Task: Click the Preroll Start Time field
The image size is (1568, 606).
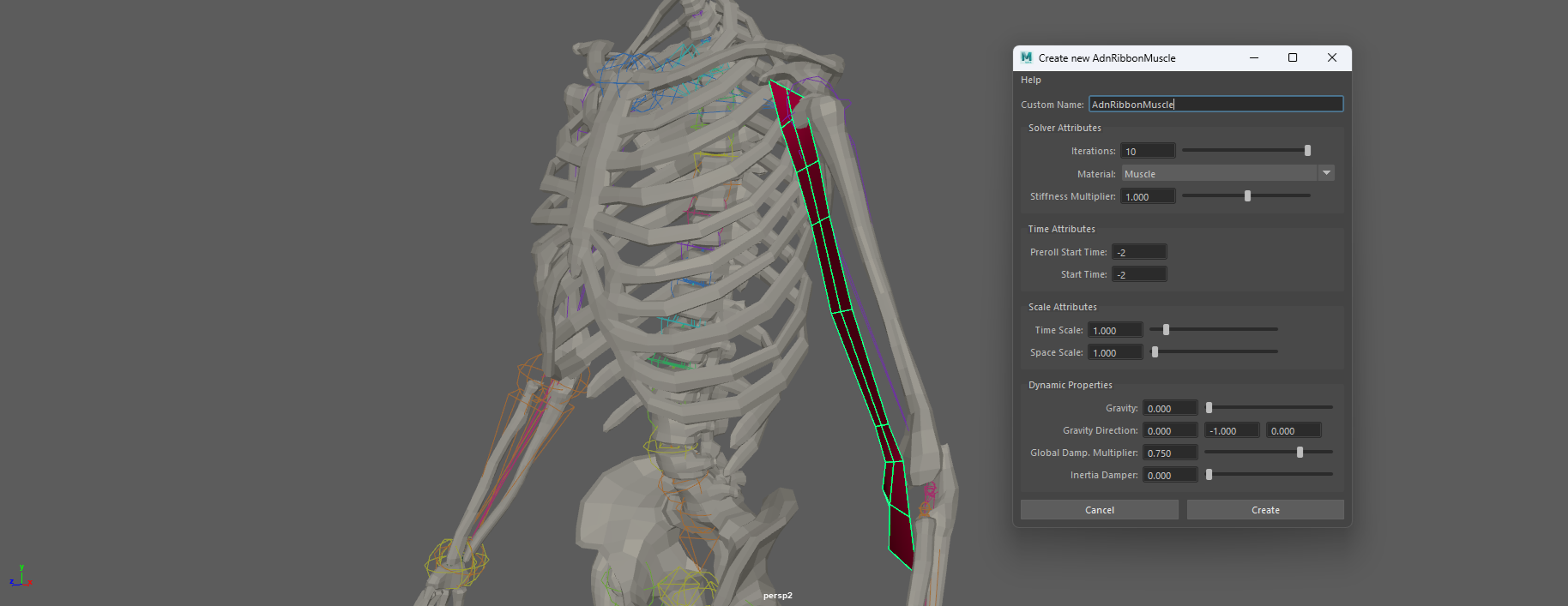Action: point(1138,252)
